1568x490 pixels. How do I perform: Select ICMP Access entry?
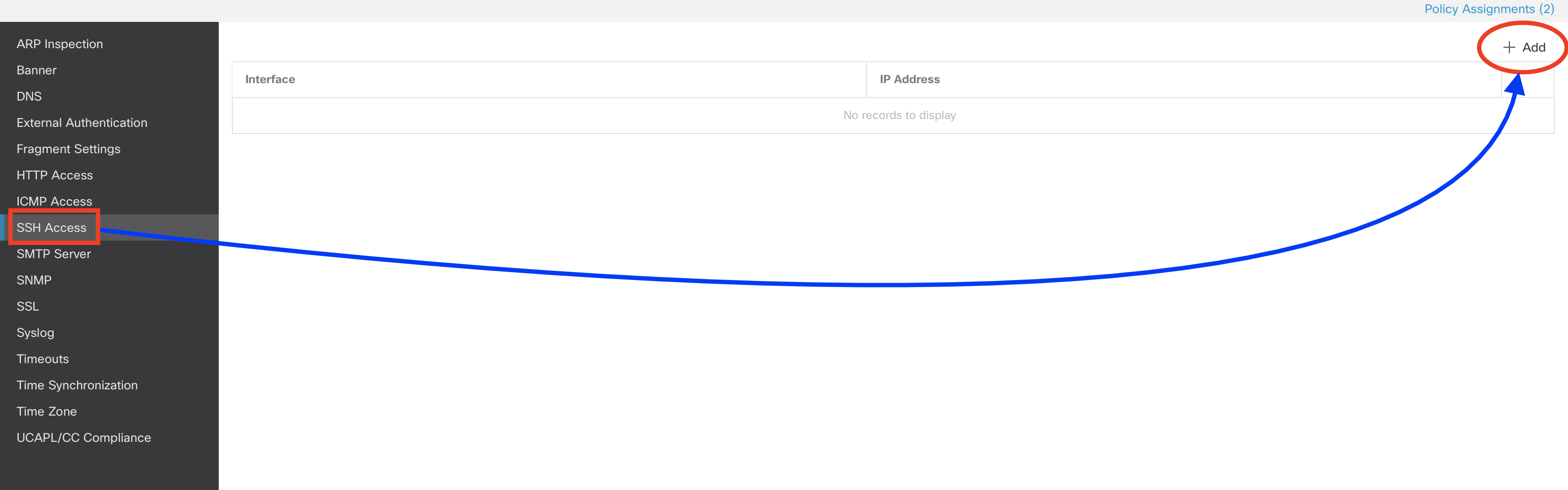pos(54,201)
